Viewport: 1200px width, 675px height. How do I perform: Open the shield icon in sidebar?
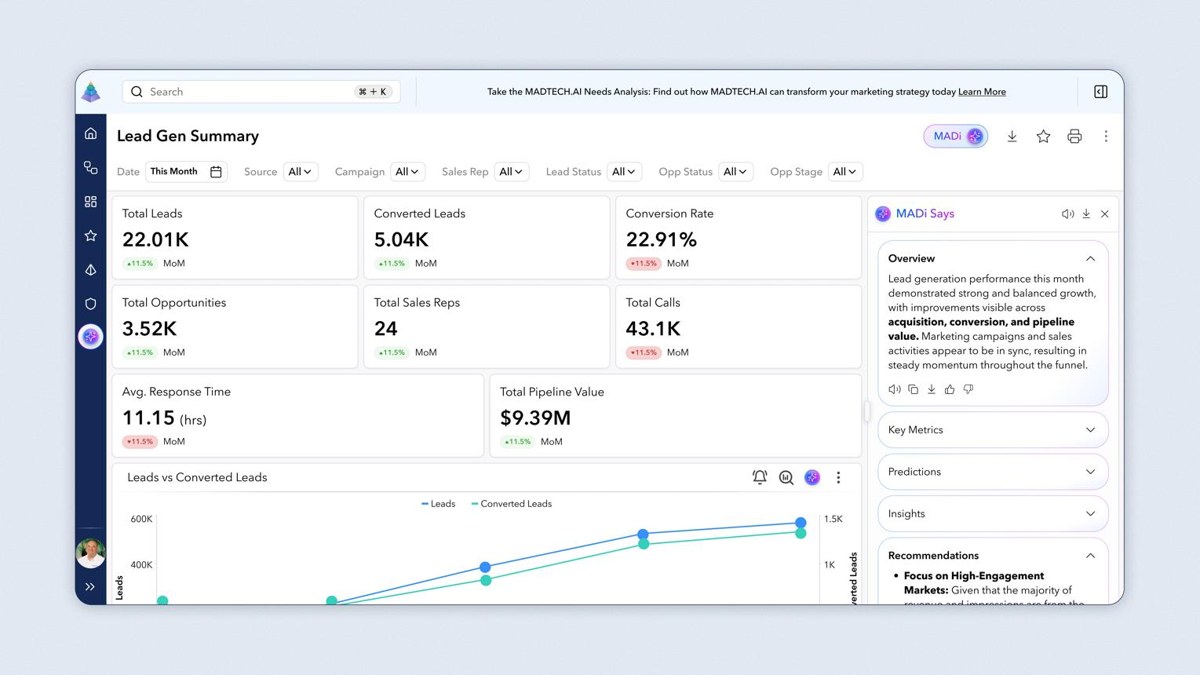91,304
